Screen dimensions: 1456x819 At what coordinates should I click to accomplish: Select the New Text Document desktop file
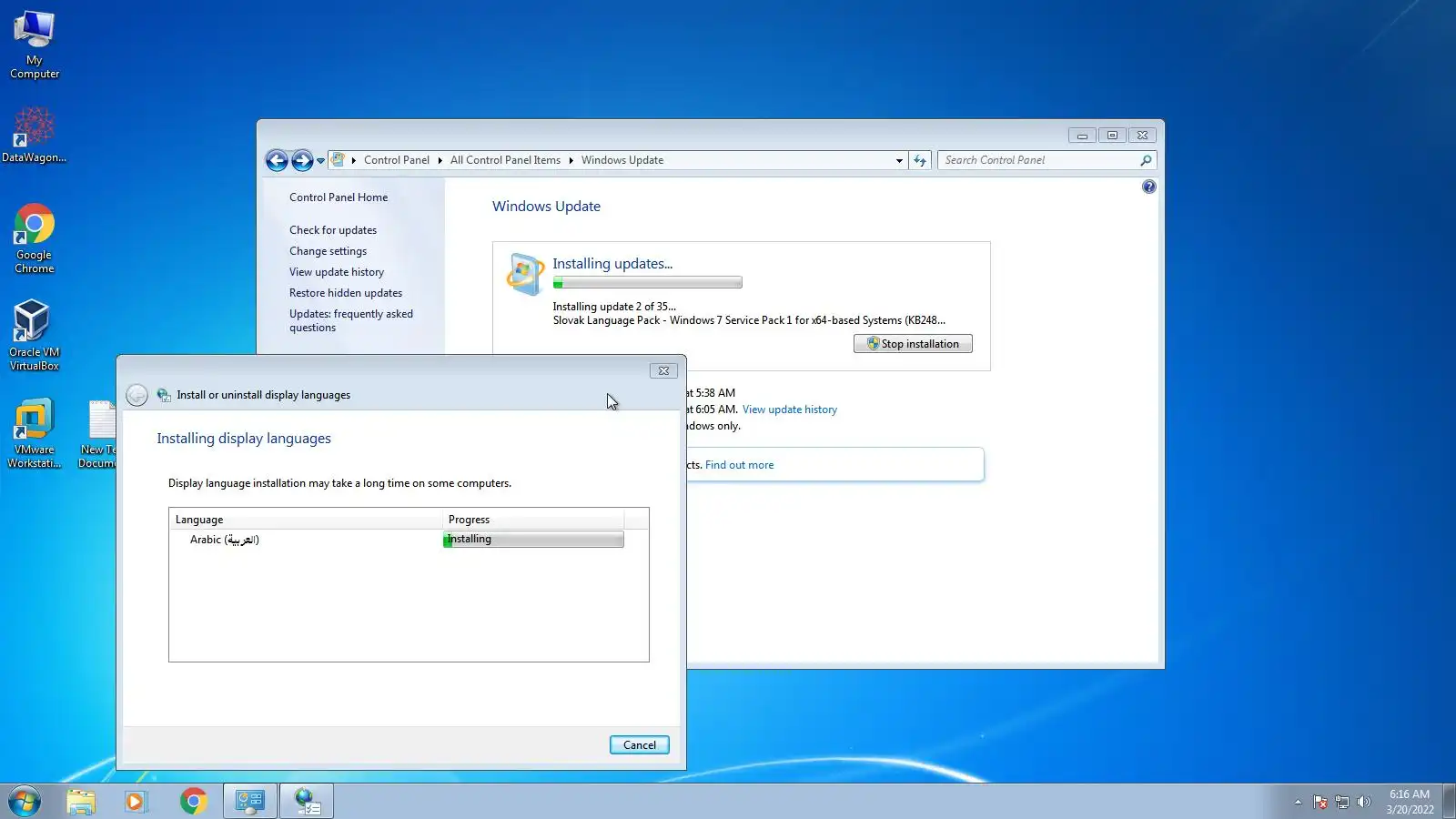coord(98,433)
